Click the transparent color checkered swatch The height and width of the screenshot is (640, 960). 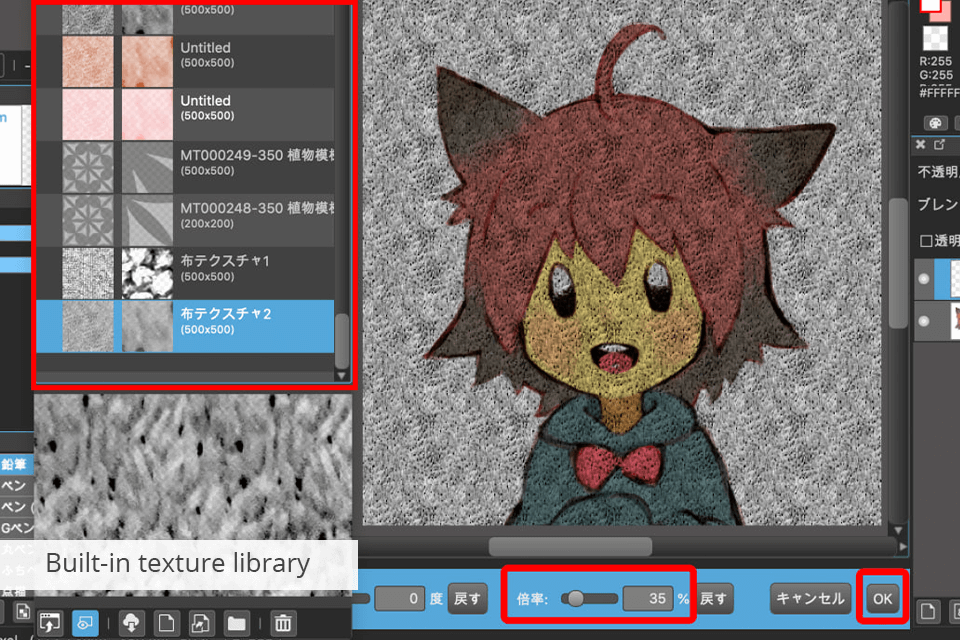935,38
